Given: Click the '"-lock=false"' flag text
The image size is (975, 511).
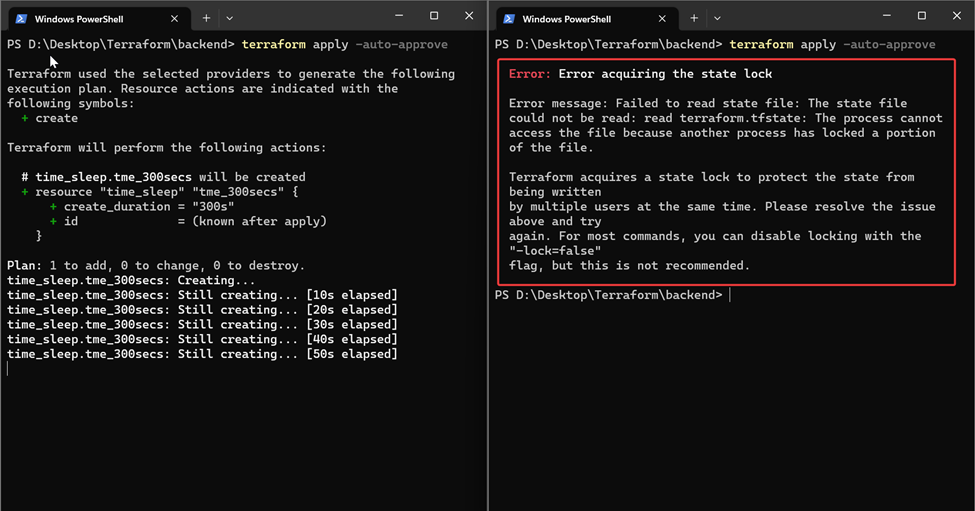Looking at the screenshot, I should click(x=555, y=251).
